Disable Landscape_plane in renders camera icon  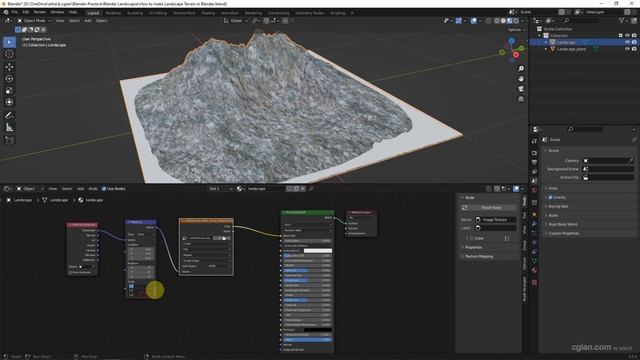(x=634, y=49)
